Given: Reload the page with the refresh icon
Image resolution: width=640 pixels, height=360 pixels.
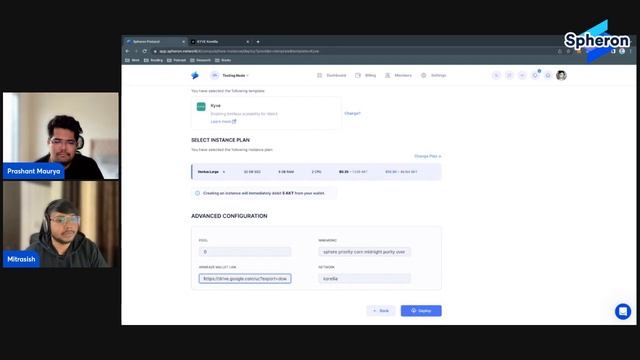Looking at the screenshot, I should pyautogui.click(x=144, y=51).
